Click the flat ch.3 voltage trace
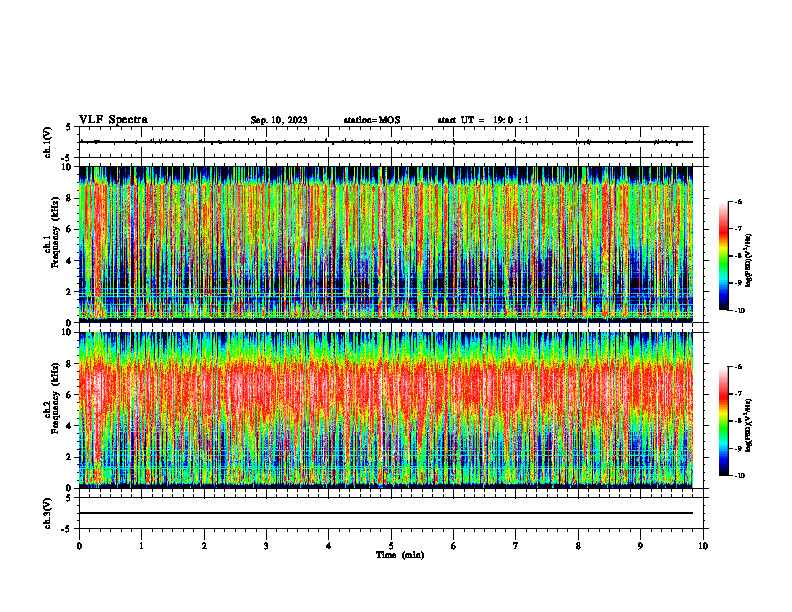The width and height of the screenshot is (792, 612). click(x=386, y=513)
